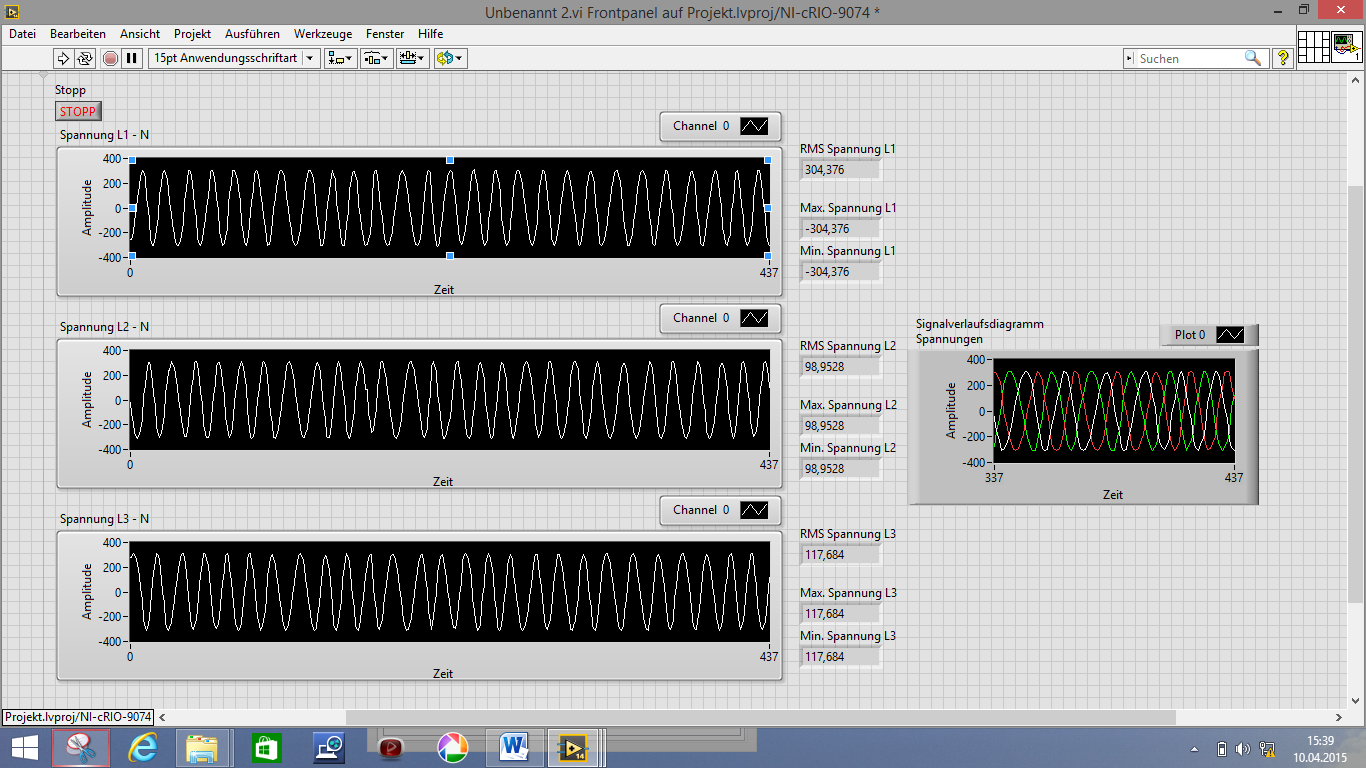Click the Run Continuously icon
Screen dimensions: 1366x768
point(85,58)
